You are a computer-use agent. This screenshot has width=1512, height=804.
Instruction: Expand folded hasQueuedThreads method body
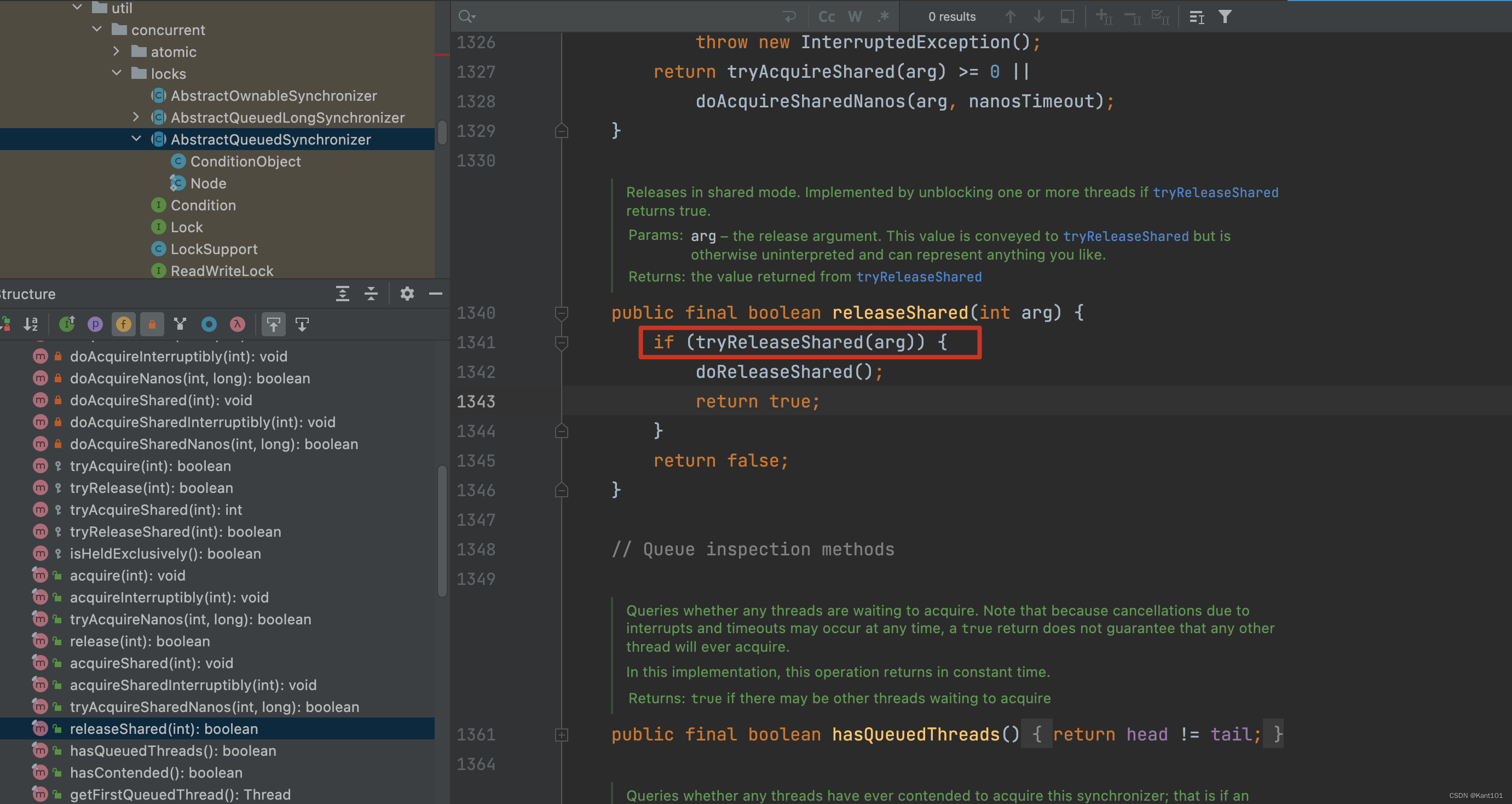[x=561, y=734]
